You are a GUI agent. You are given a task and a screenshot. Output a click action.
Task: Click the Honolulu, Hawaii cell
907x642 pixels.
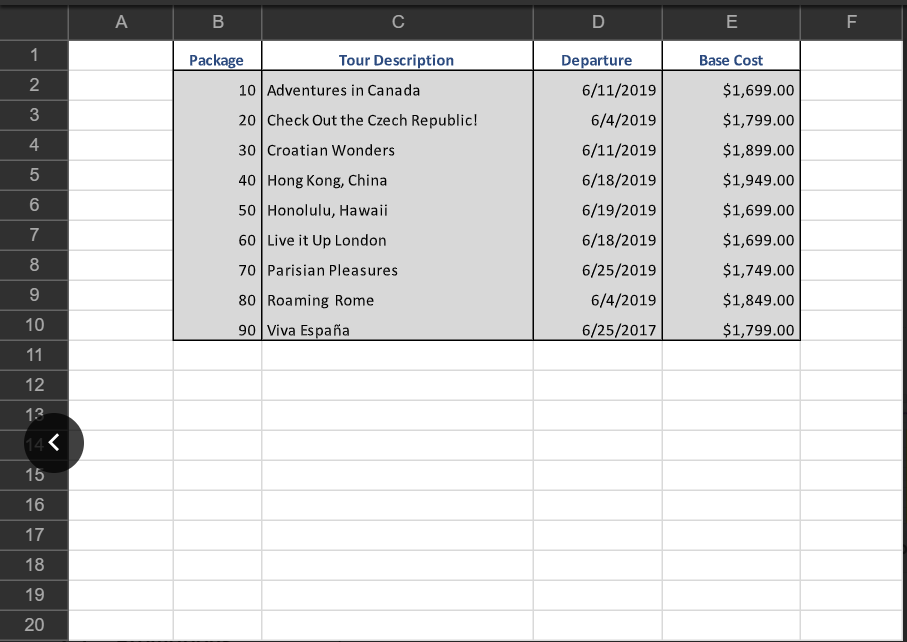pyautogui.click(x=397, y=210)
